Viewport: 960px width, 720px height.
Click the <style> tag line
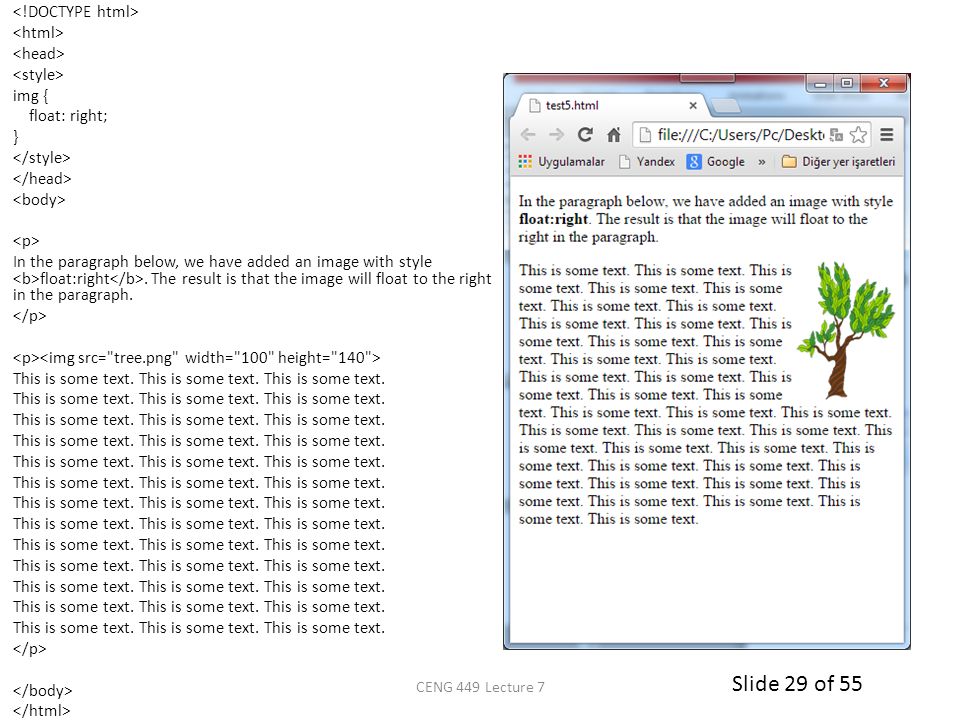[x=38, y=75]
